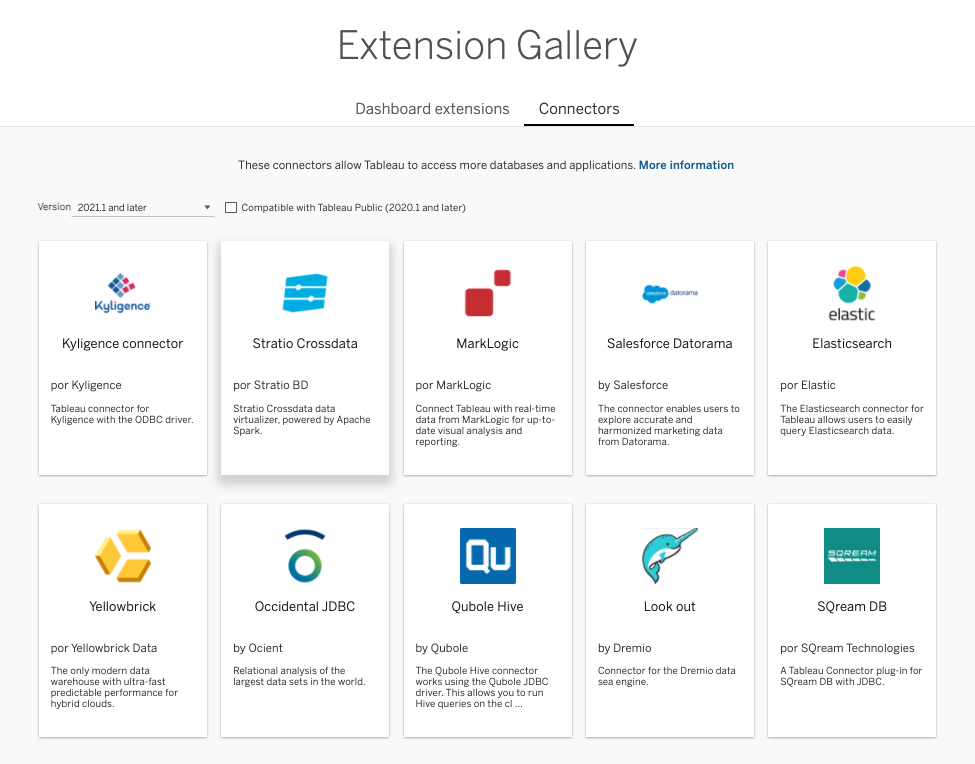
Task: Click the Ocient green ring logo
Action: coord(305,556)
